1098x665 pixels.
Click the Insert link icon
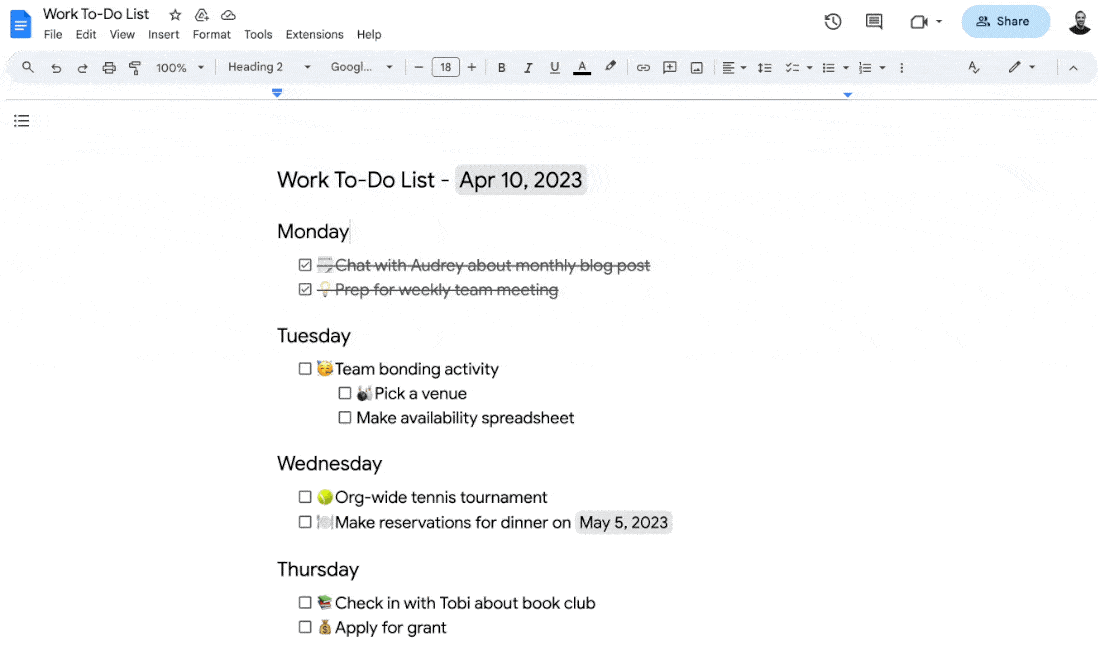[643, 67]
